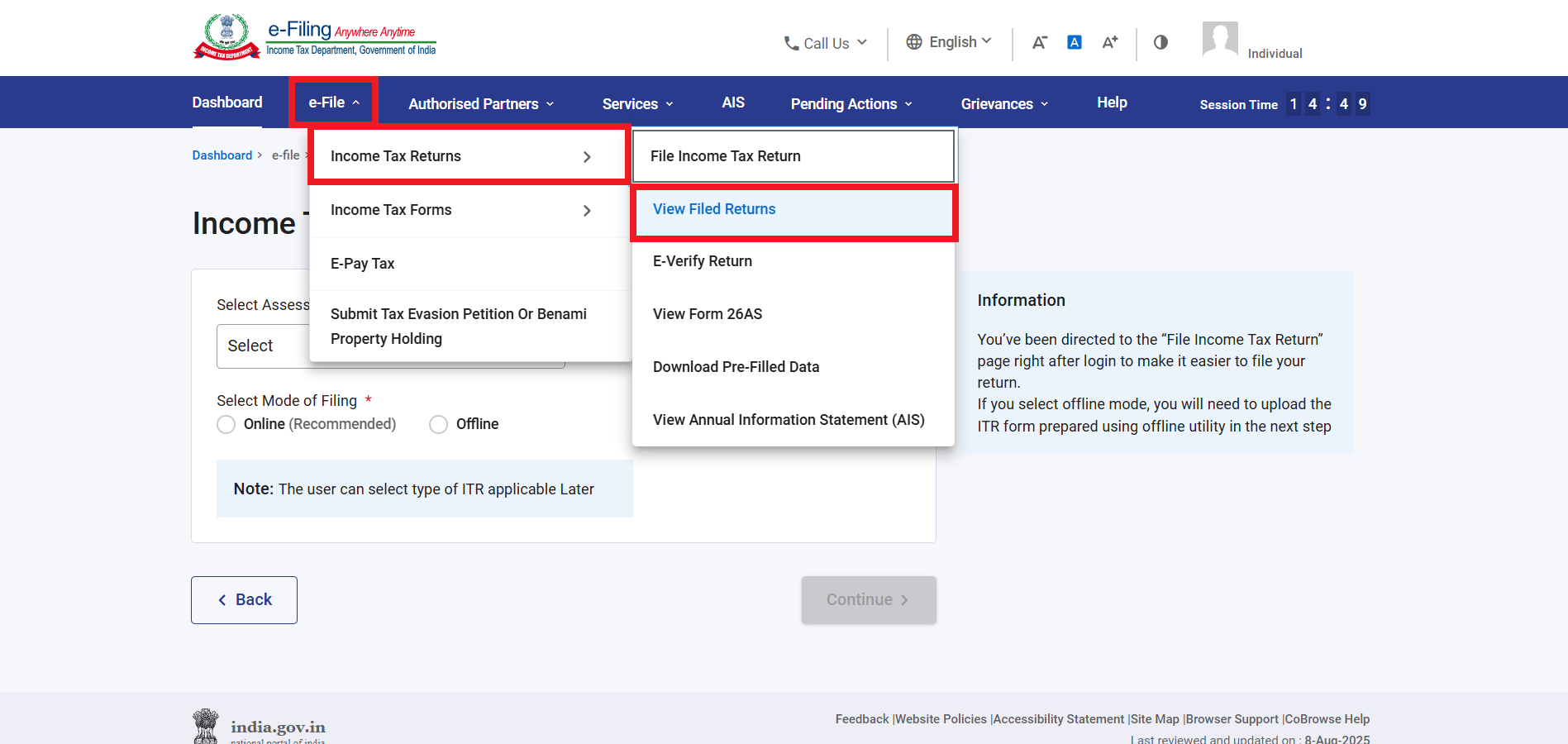Expand the Services menu
1568x744 pixels.
pyautogui.click(x=637, y=103)
